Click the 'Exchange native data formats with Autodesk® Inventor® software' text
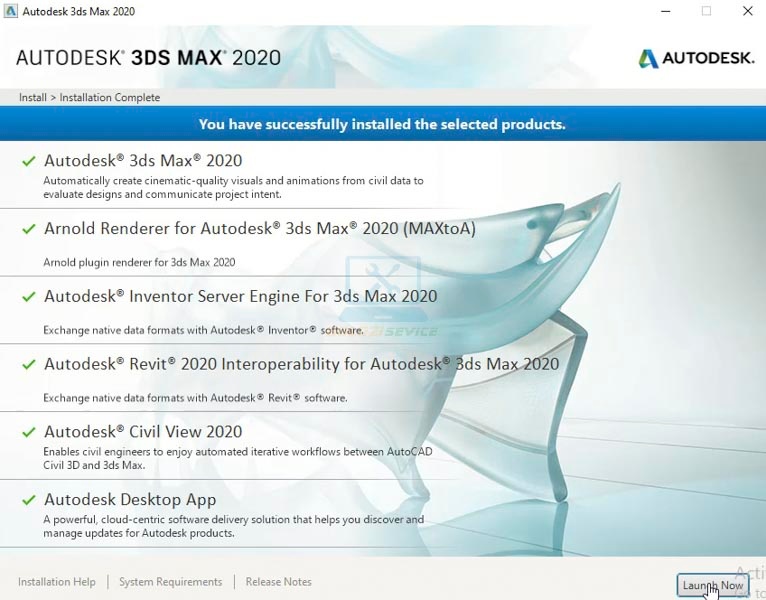This screenshot has width=766, height=600. tap(203, 330)
